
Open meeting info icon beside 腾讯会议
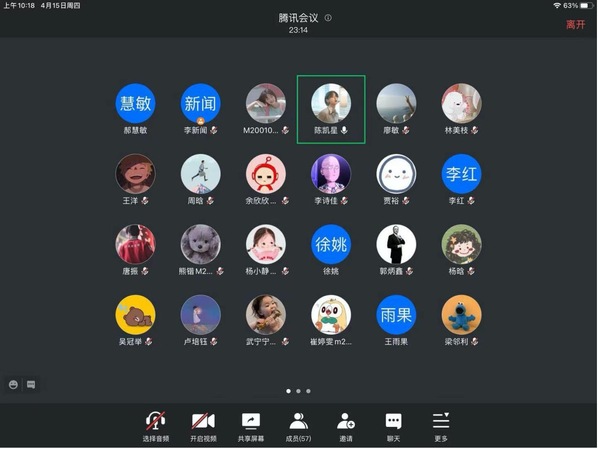(328, 18)
